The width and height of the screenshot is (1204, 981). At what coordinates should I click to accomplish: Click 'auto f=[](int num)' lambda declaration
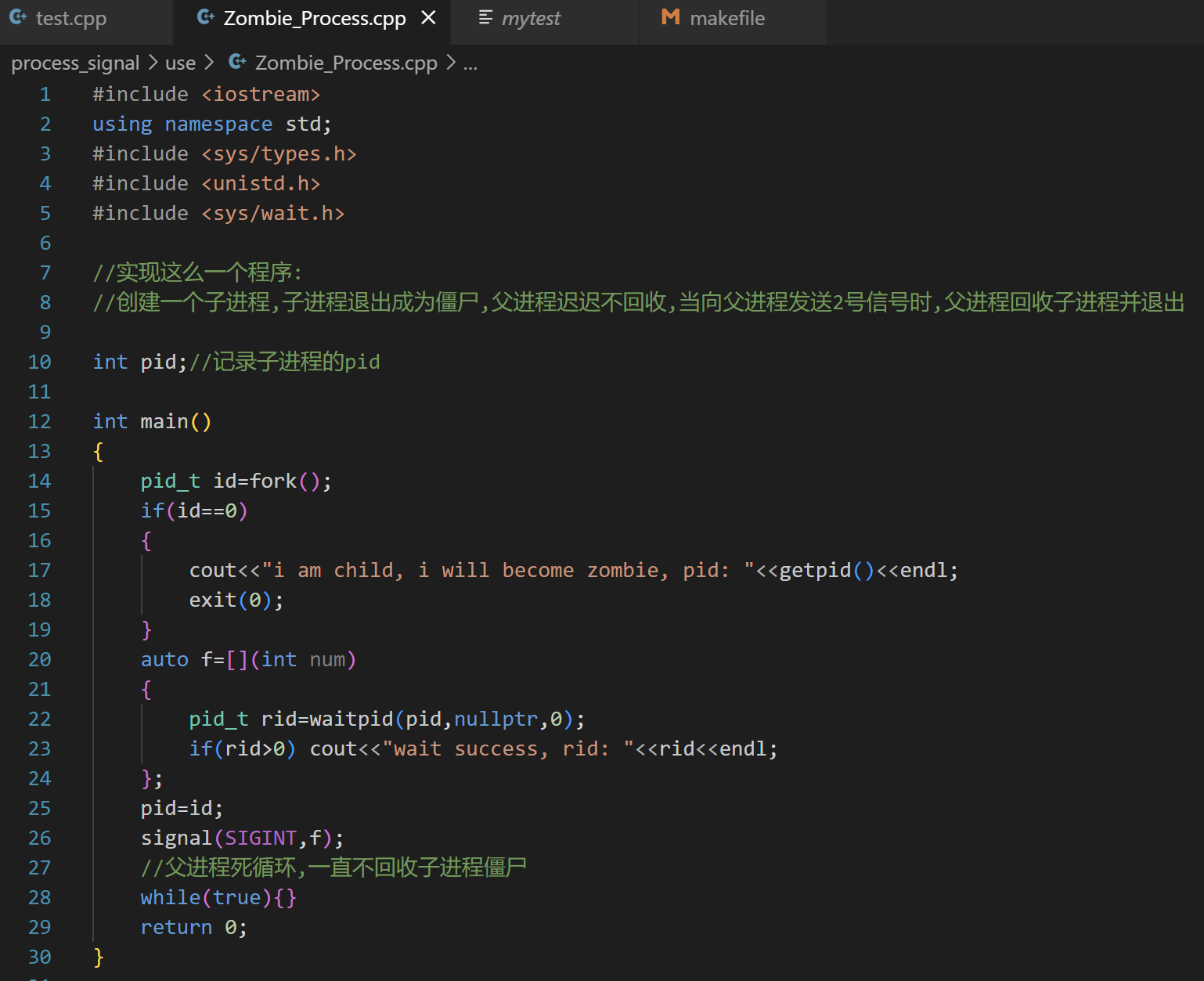coord(248,660)
